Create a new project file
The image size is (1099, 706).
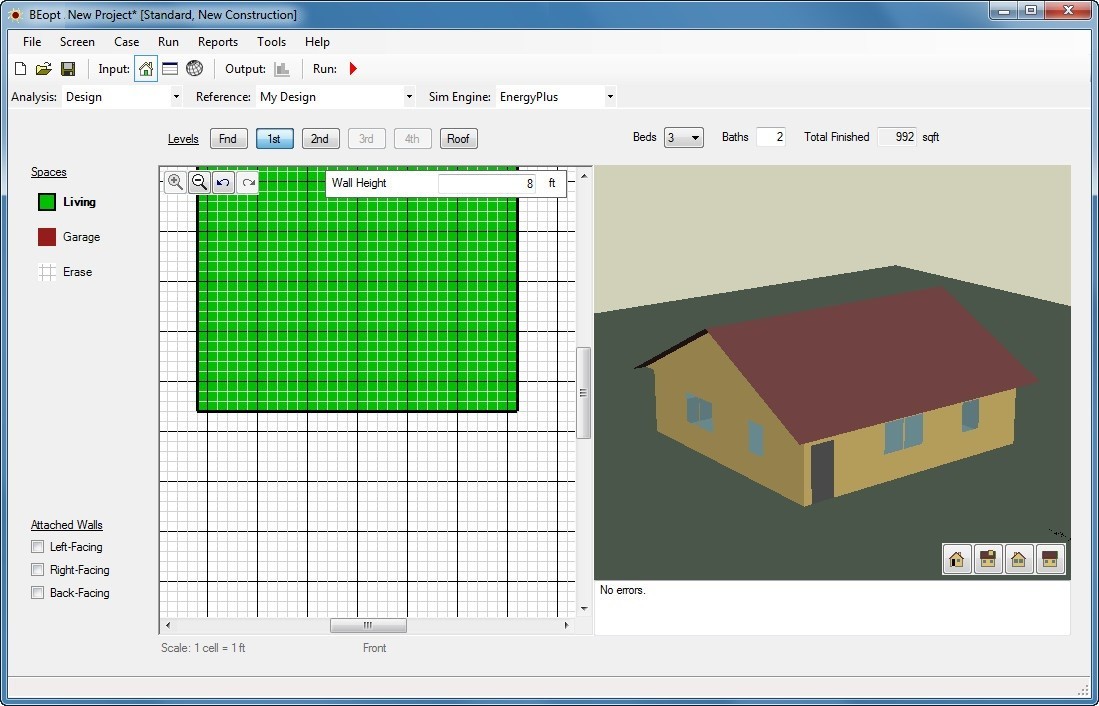click(x=21, y=69)
